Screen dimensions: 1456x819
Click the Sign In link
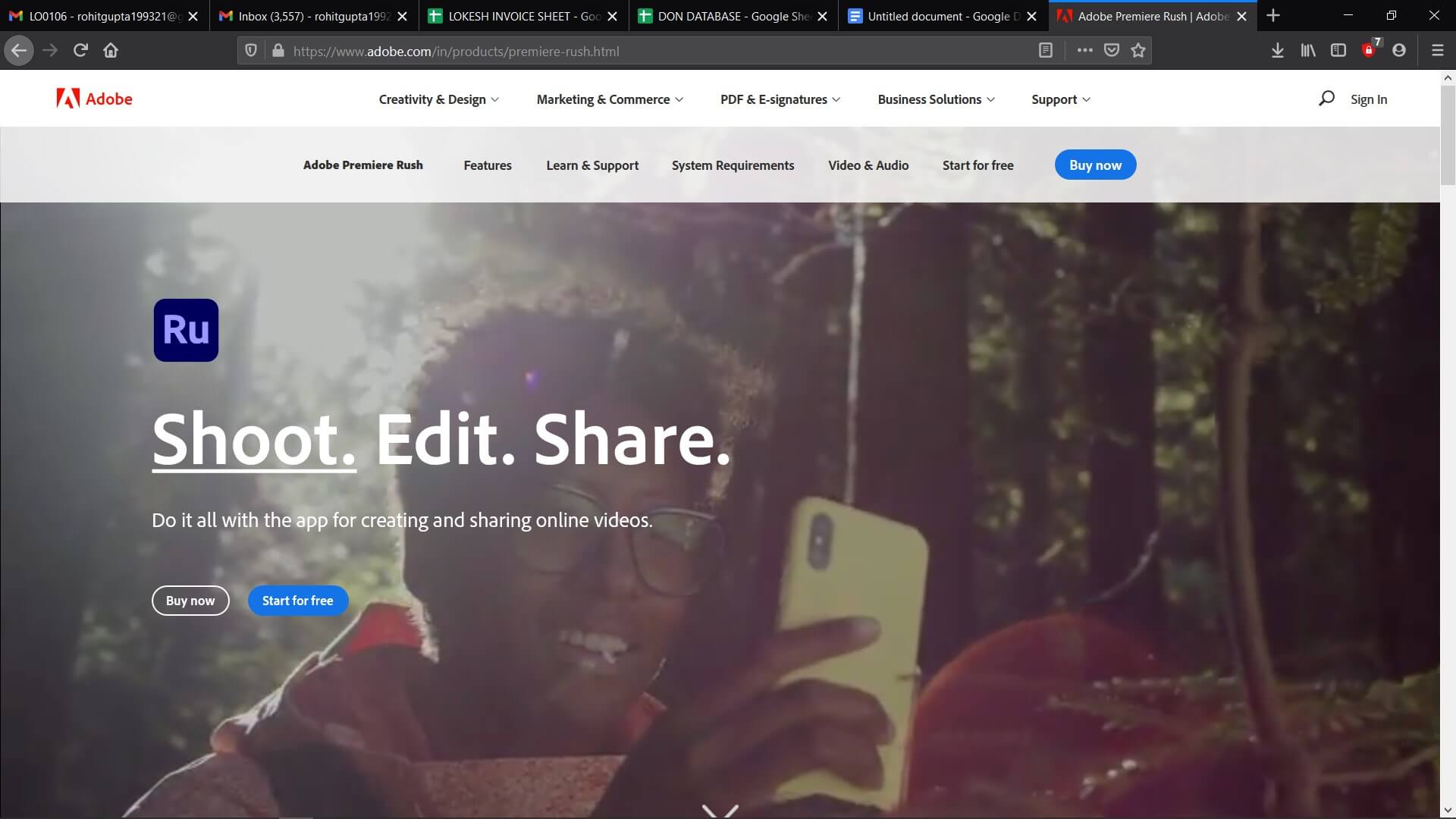[x=1368, y=99]
